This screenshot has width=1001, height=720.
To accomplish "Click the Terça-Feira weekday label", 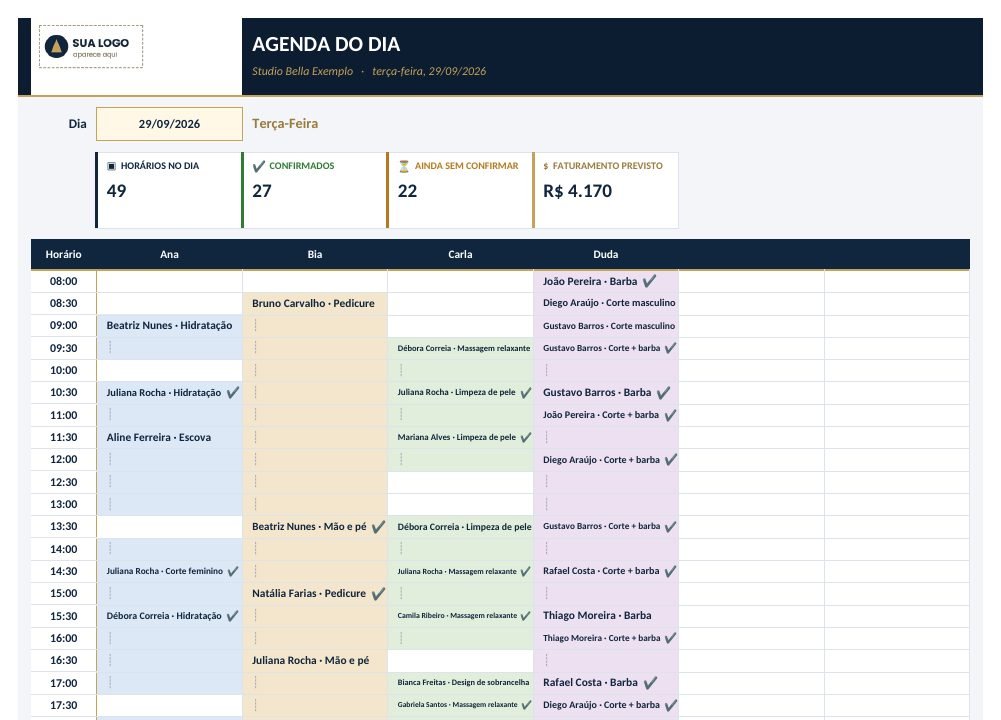I will (x=285, y=124).
